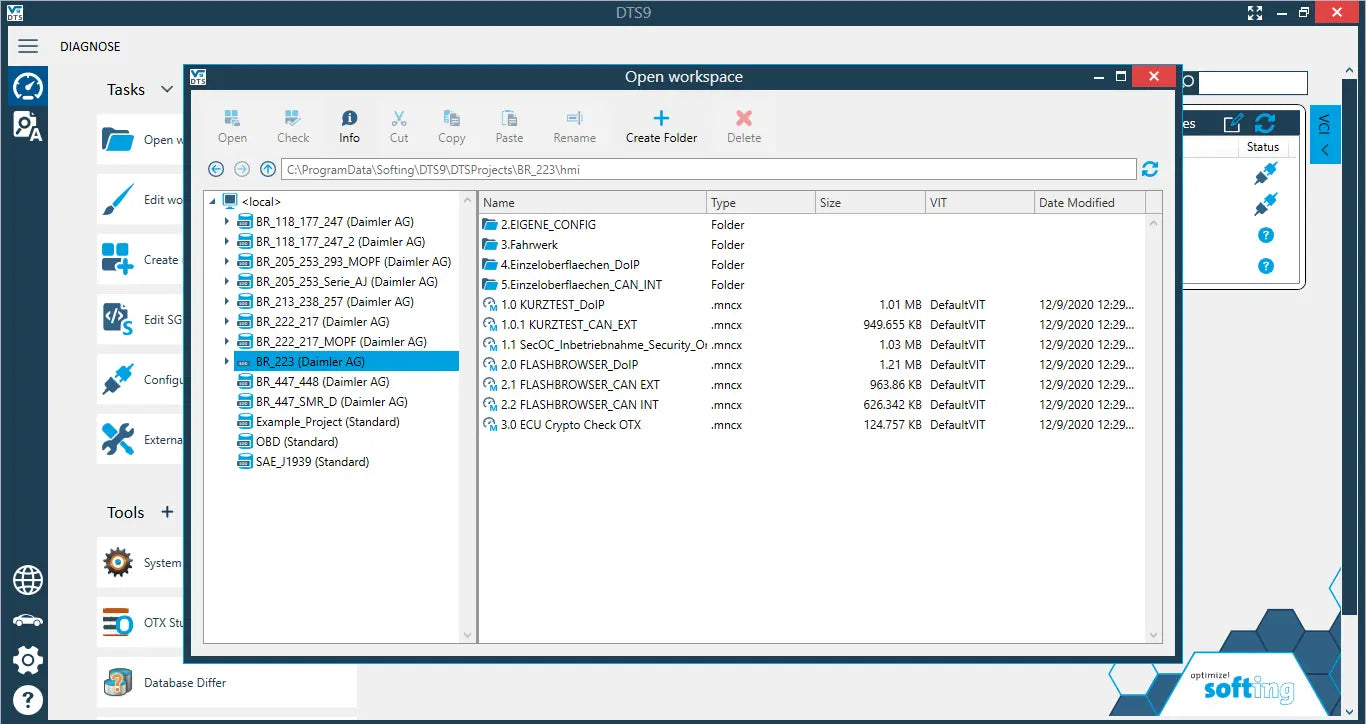
Task: Open the hamburger menu next to DIAGNOSE
Action: 28,46
